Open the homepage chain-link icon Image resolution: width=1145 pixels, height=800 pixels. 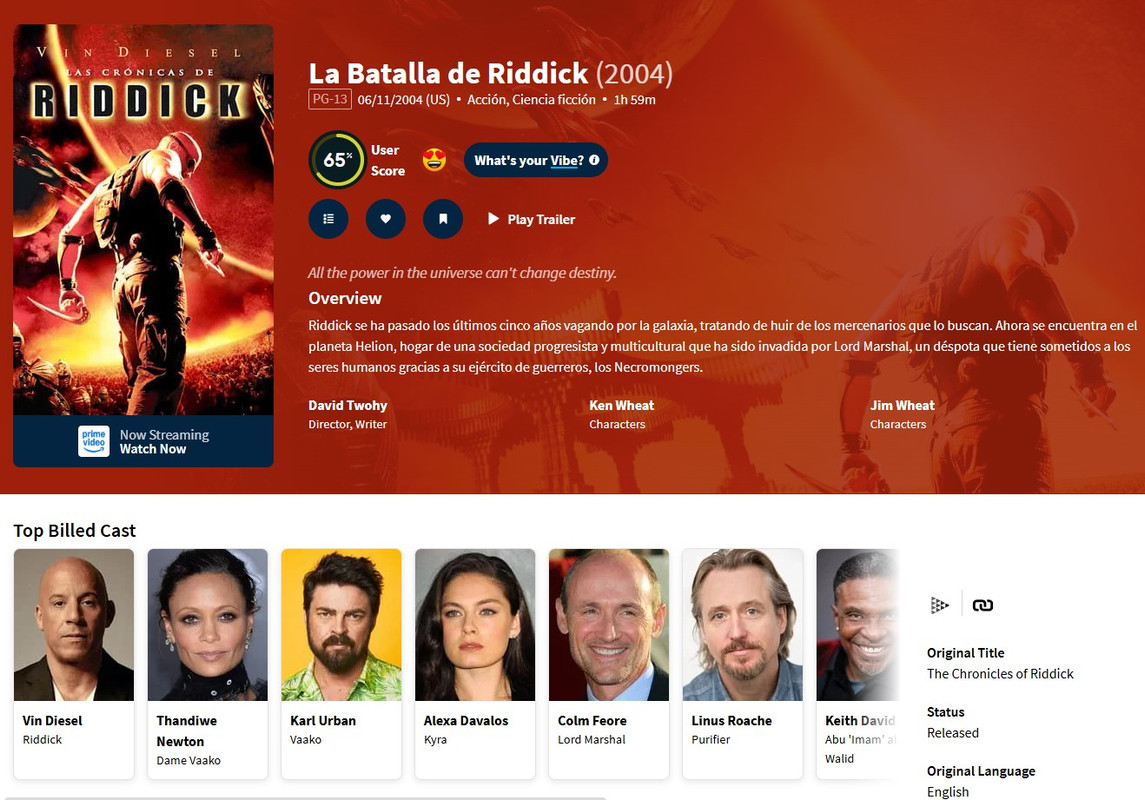(982, 605)
